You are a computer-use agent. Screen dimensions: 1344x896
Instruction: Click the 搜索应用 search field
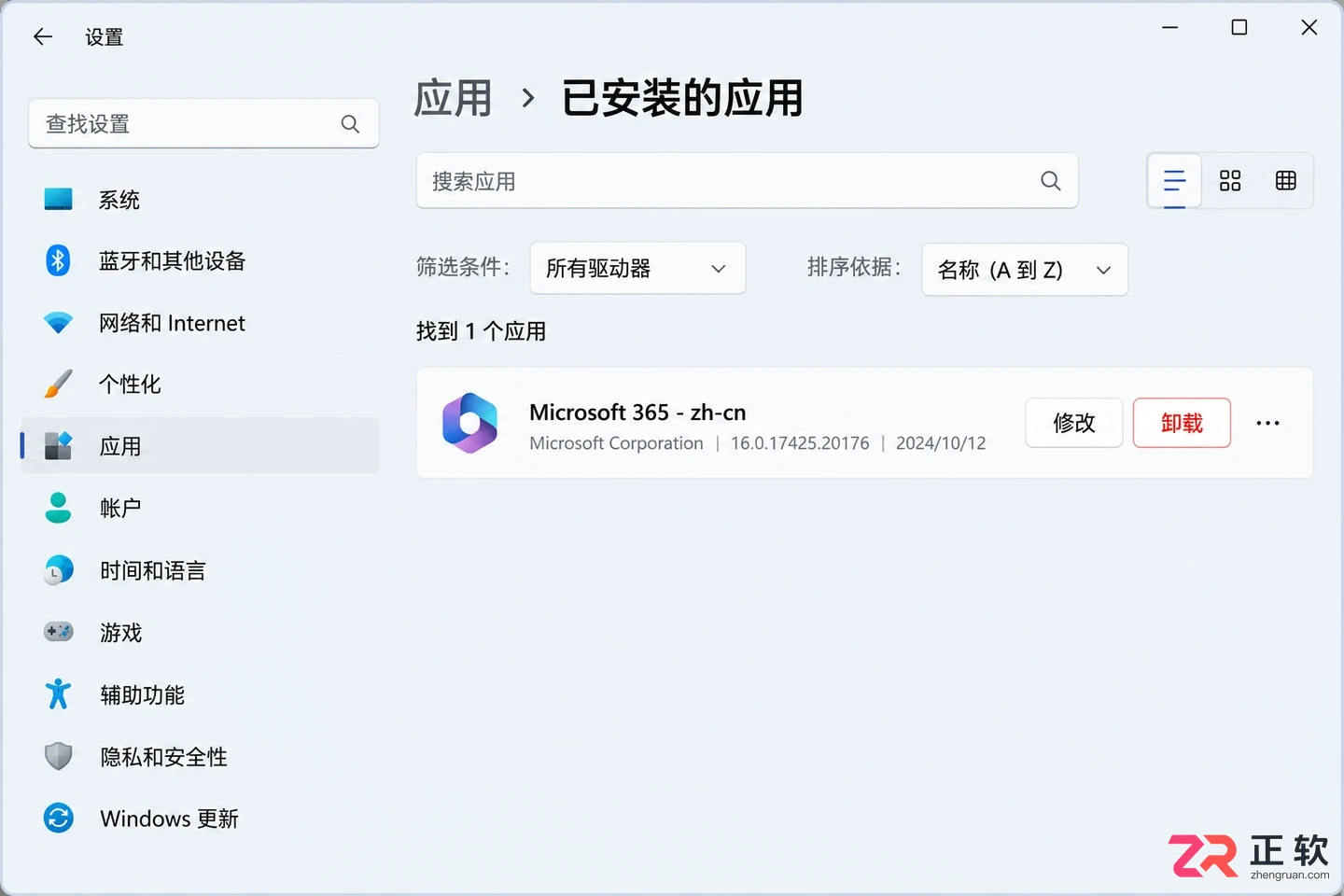pos(747,181)
